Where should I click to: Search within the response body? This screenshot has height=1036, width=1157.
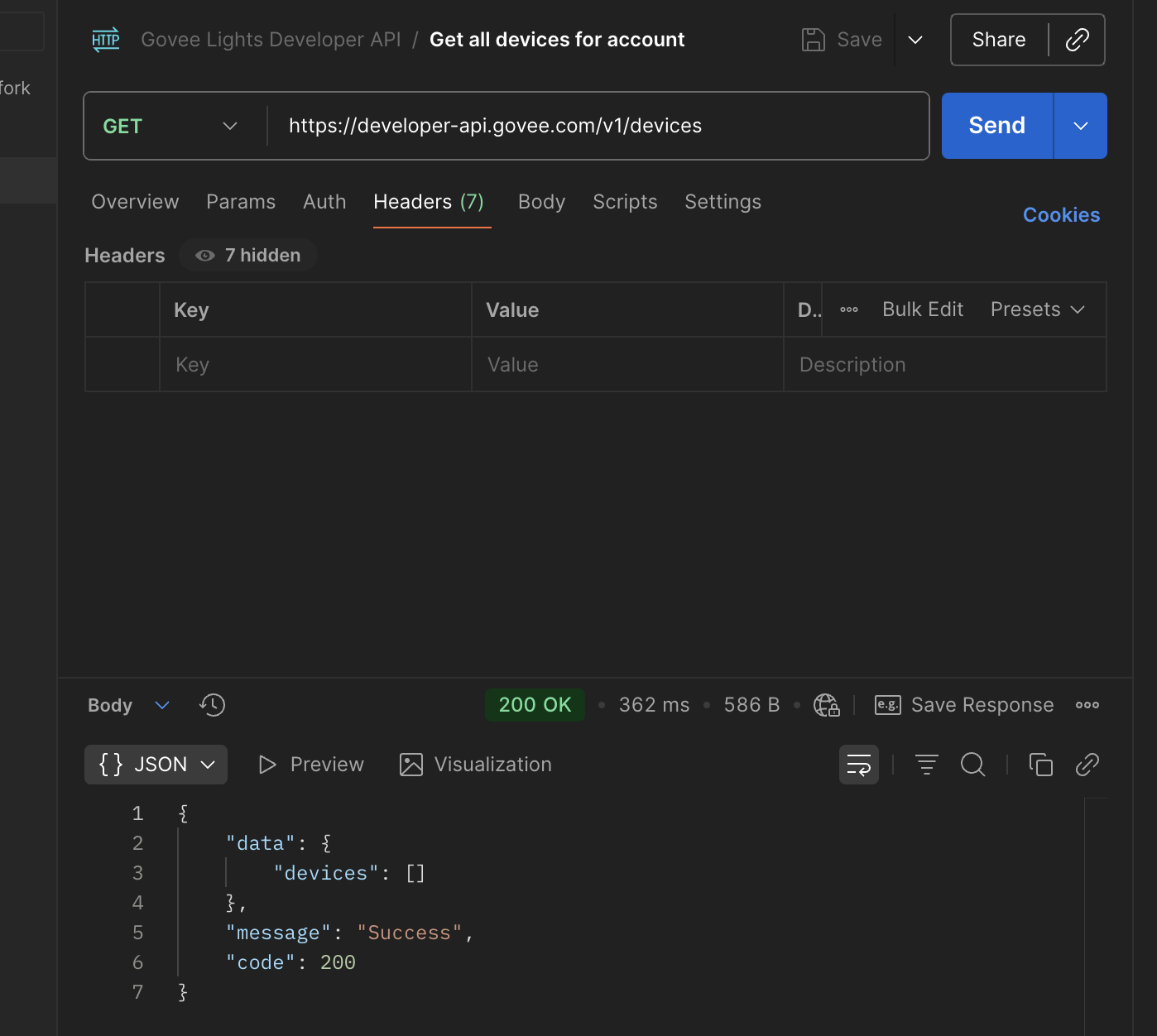tap(972, 765)
